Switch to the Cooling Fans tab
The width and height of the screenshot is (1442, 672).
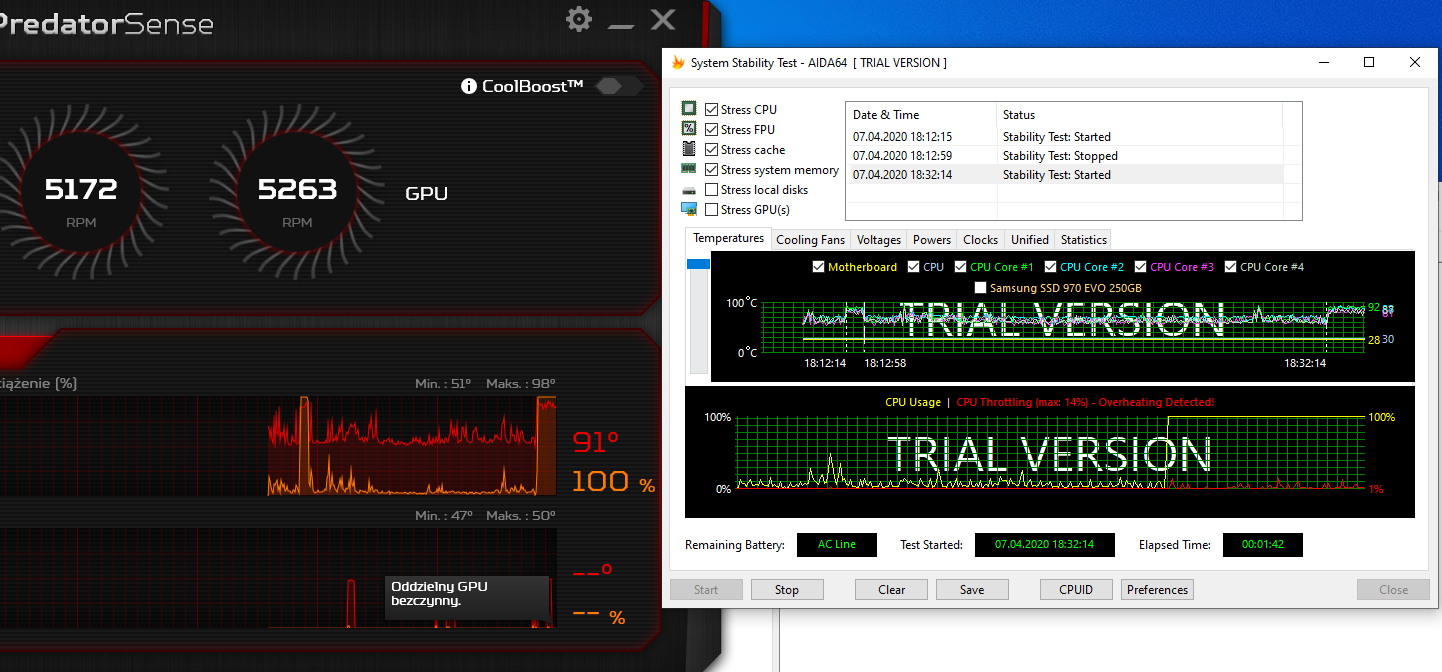click(x=810, y=240)
